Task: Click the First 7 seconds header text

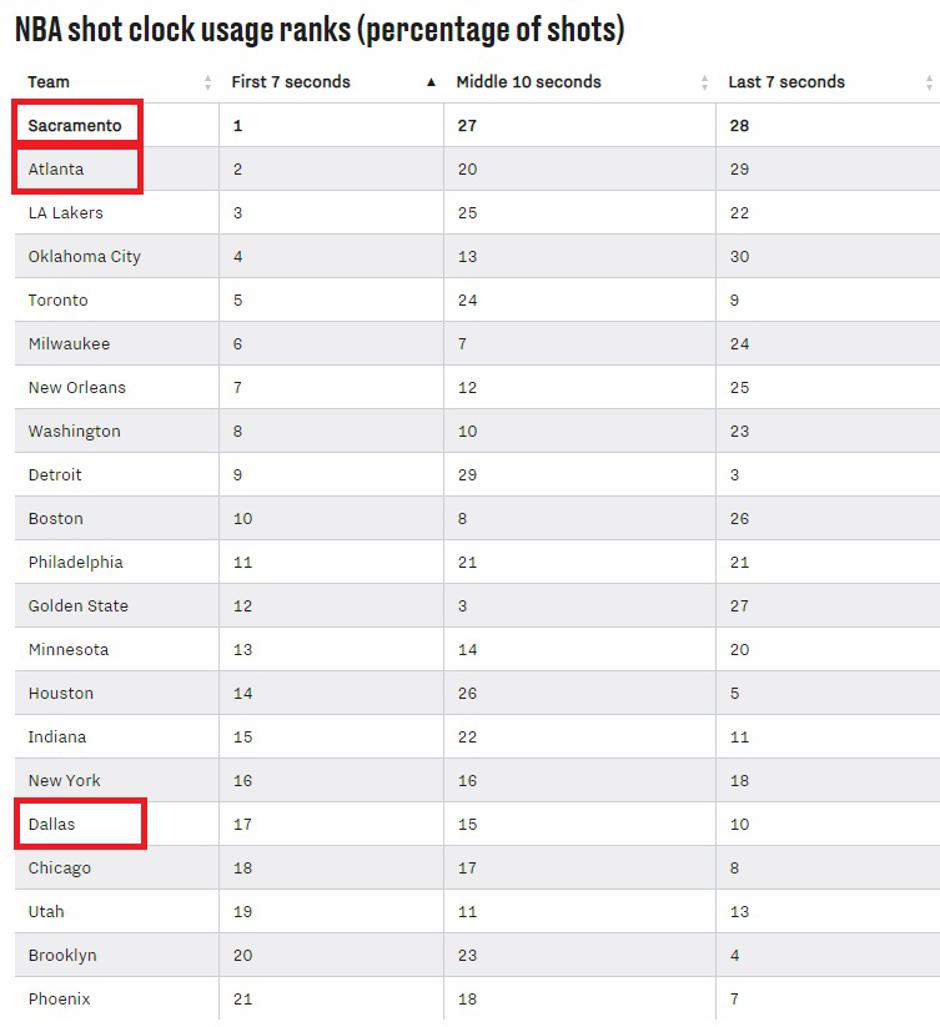Action: (291, 82)
